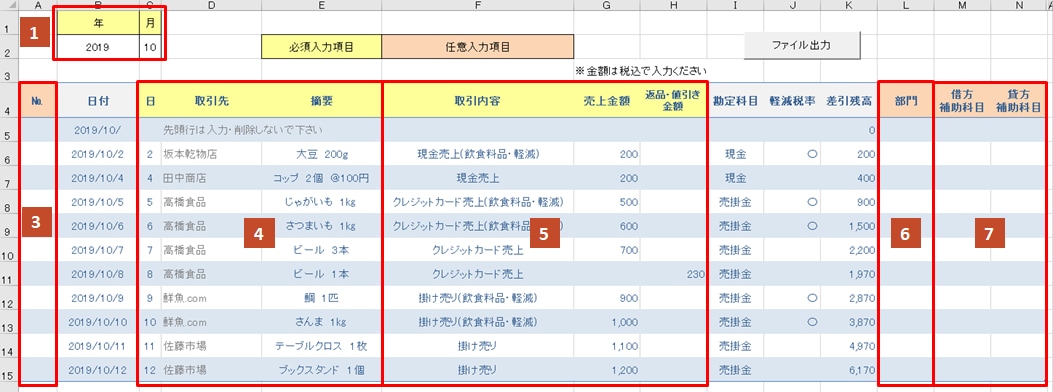Select the sales amount cell 900

click(607, 298)
